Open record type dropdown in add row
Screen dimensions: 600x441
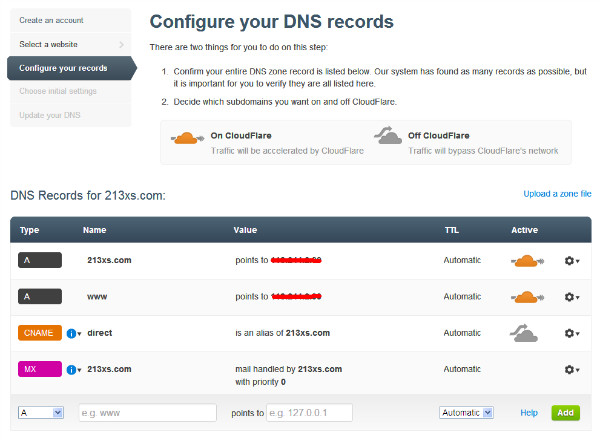pyautogui.click(x=41, y=413)
